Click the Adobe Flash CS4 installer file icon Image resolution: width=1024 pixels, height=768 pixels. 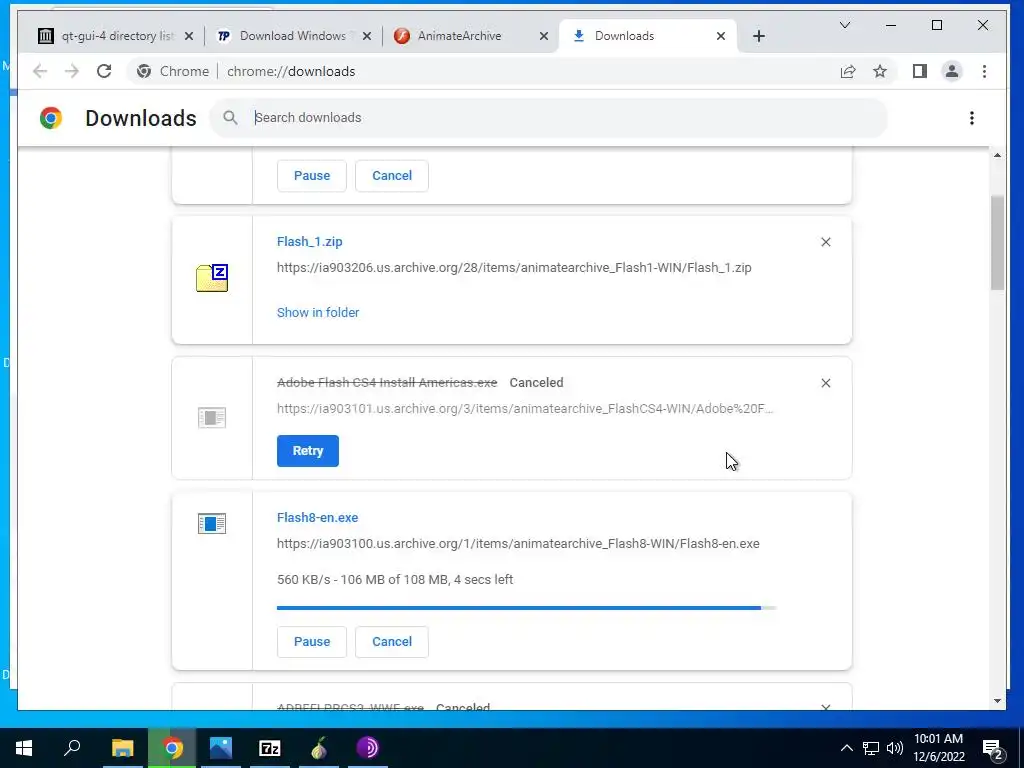click(x=212, y=418)
